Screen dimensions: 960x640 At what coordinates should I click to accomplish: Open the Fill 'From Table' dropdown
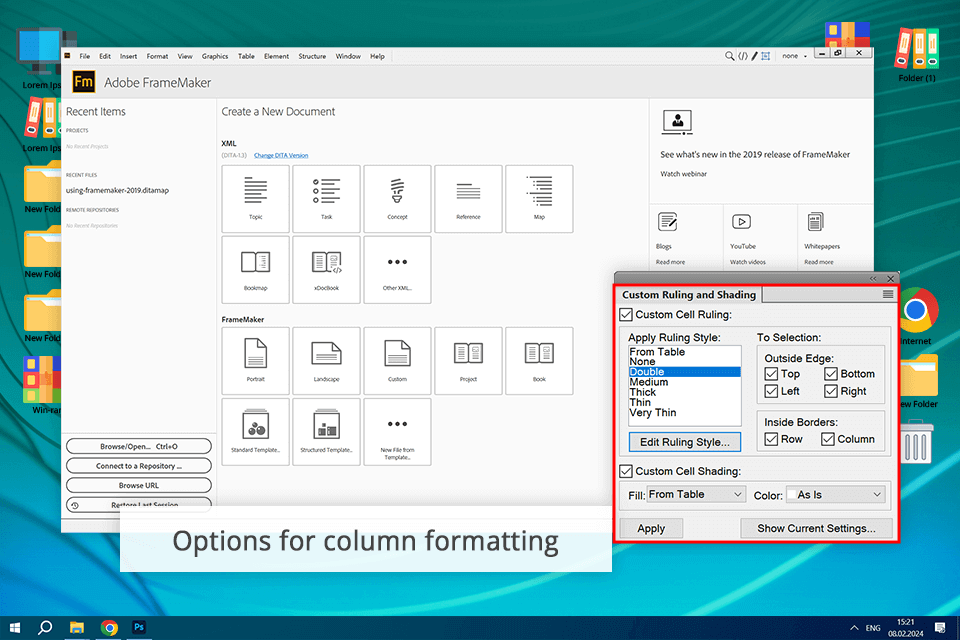tap(696, 494)
